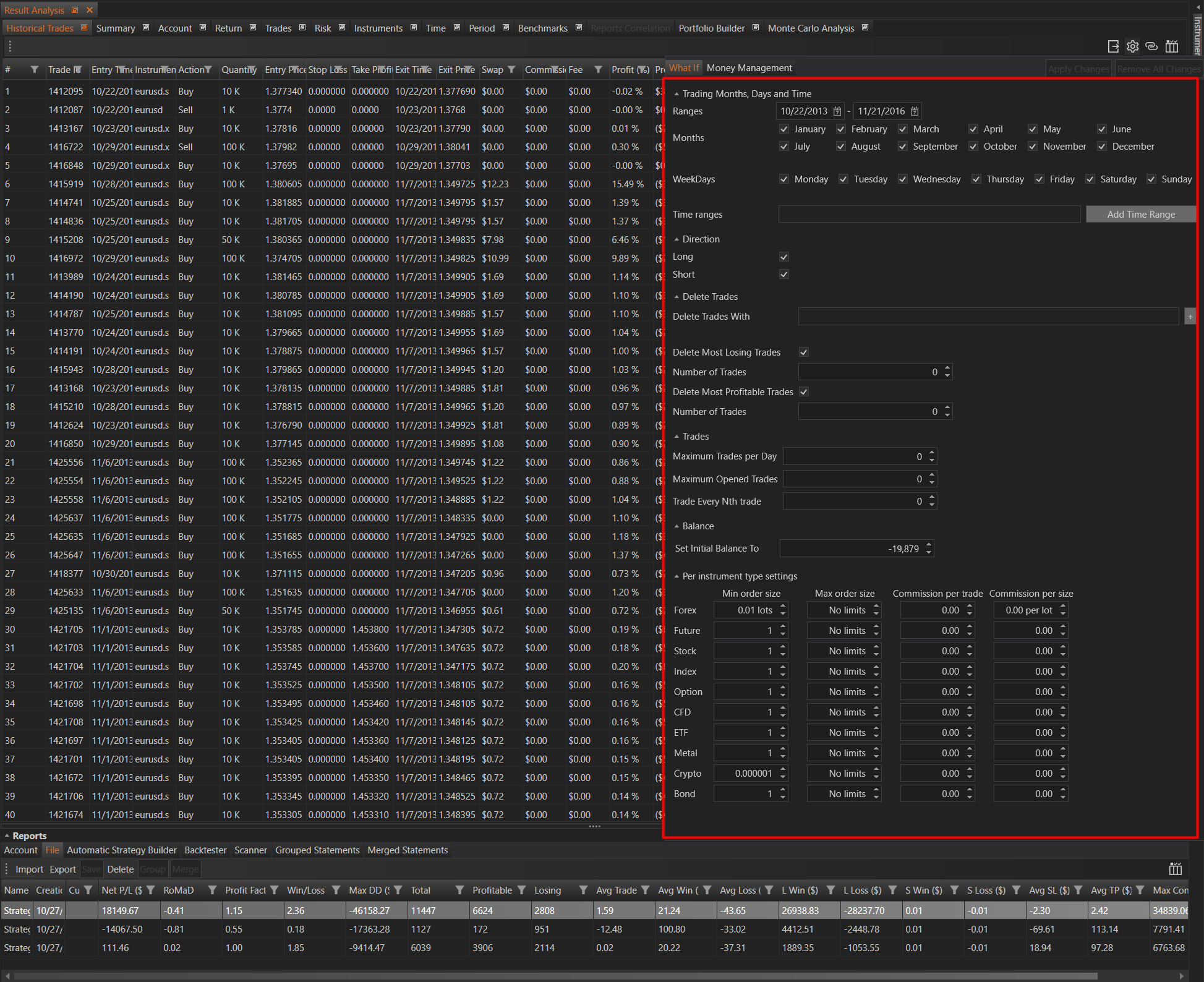The height and width of the screenshot is (982, 1204).
Task: Collapse the Direction section
Action: 677,239
